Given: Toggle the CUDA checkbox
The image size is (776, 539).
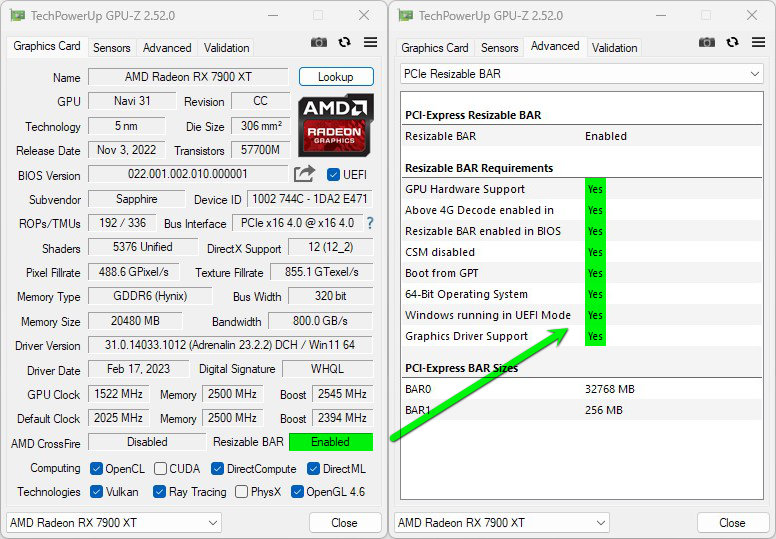Looking at the screenshot, I should click(x=160, y=468).
